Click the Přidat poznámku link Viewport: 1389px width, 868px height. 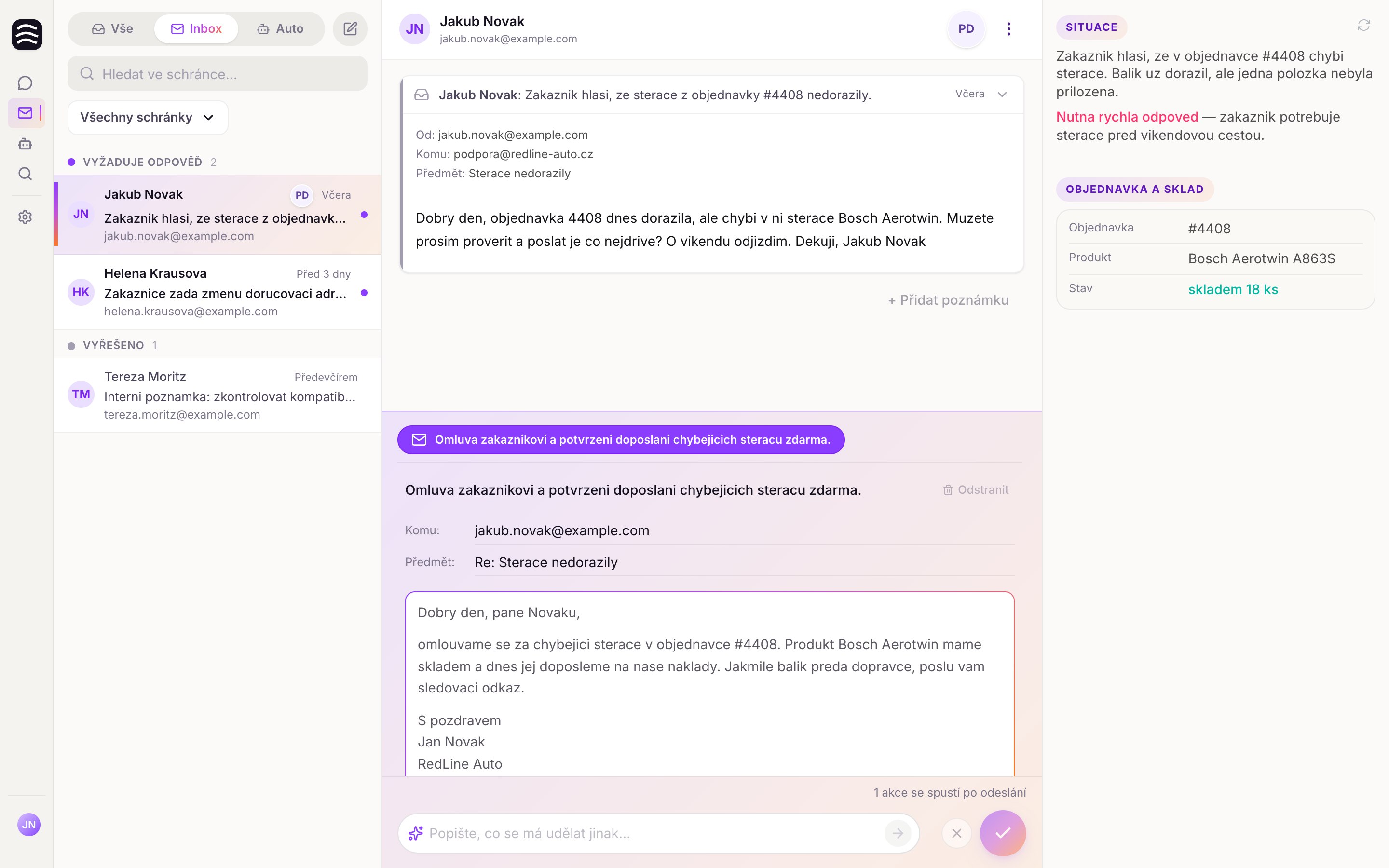(x=948, y=300)
